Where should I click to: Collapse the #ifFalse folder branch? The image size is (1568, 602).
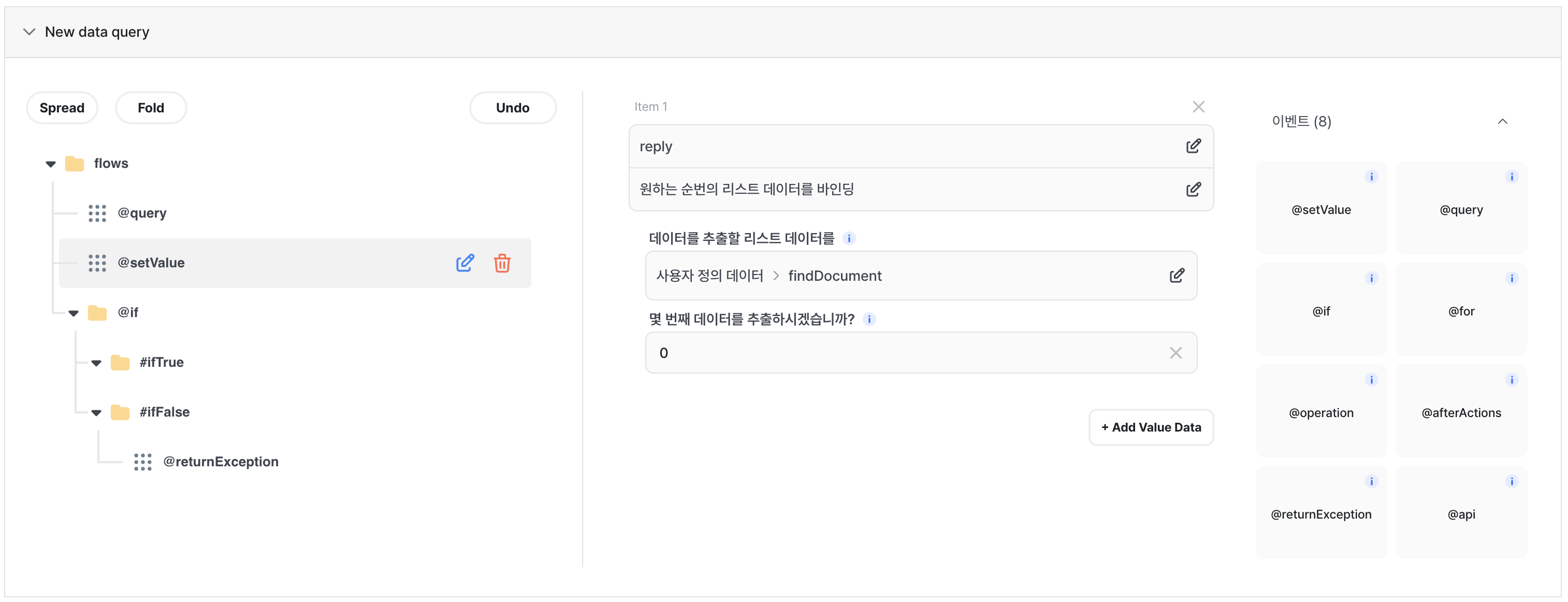(96, 413)
